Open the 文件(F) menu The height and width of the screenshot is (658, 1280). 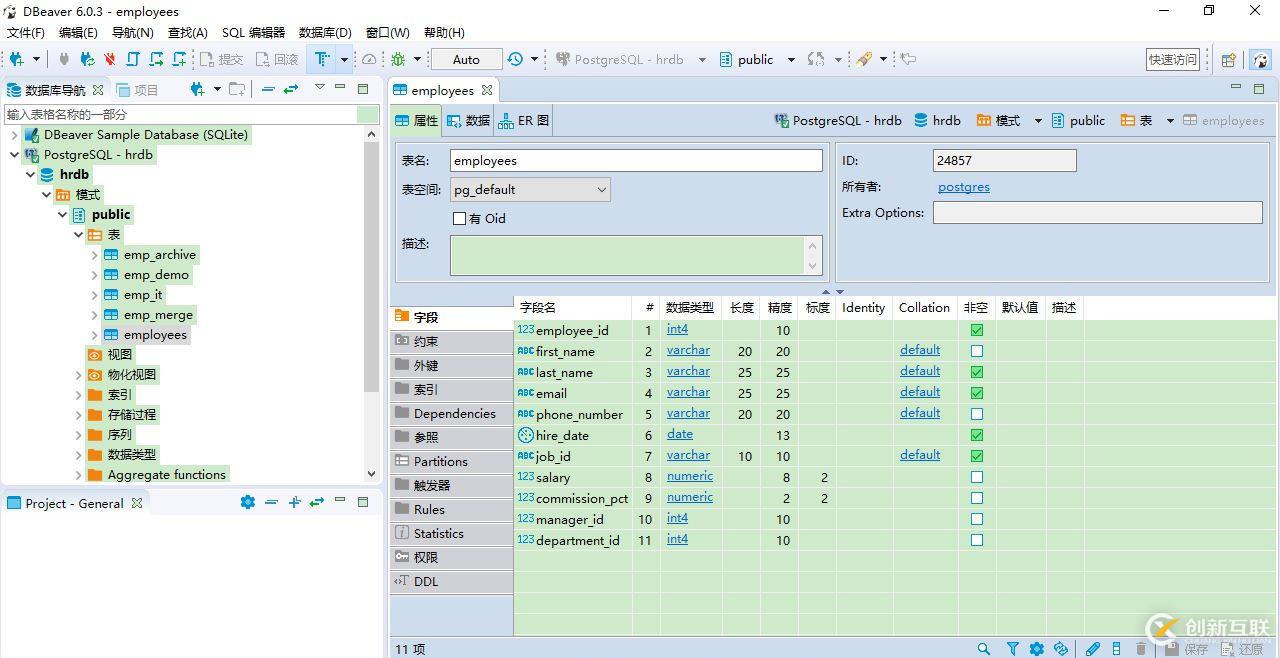point(26,32)
